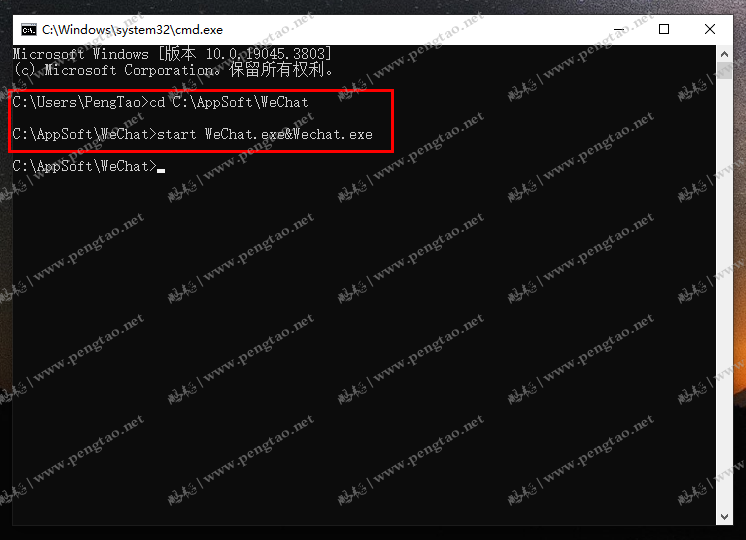746x540 pixels.
Task: Click the 'start WeChat.exe&Wechat.exe' command line
Action: [193, 134]
